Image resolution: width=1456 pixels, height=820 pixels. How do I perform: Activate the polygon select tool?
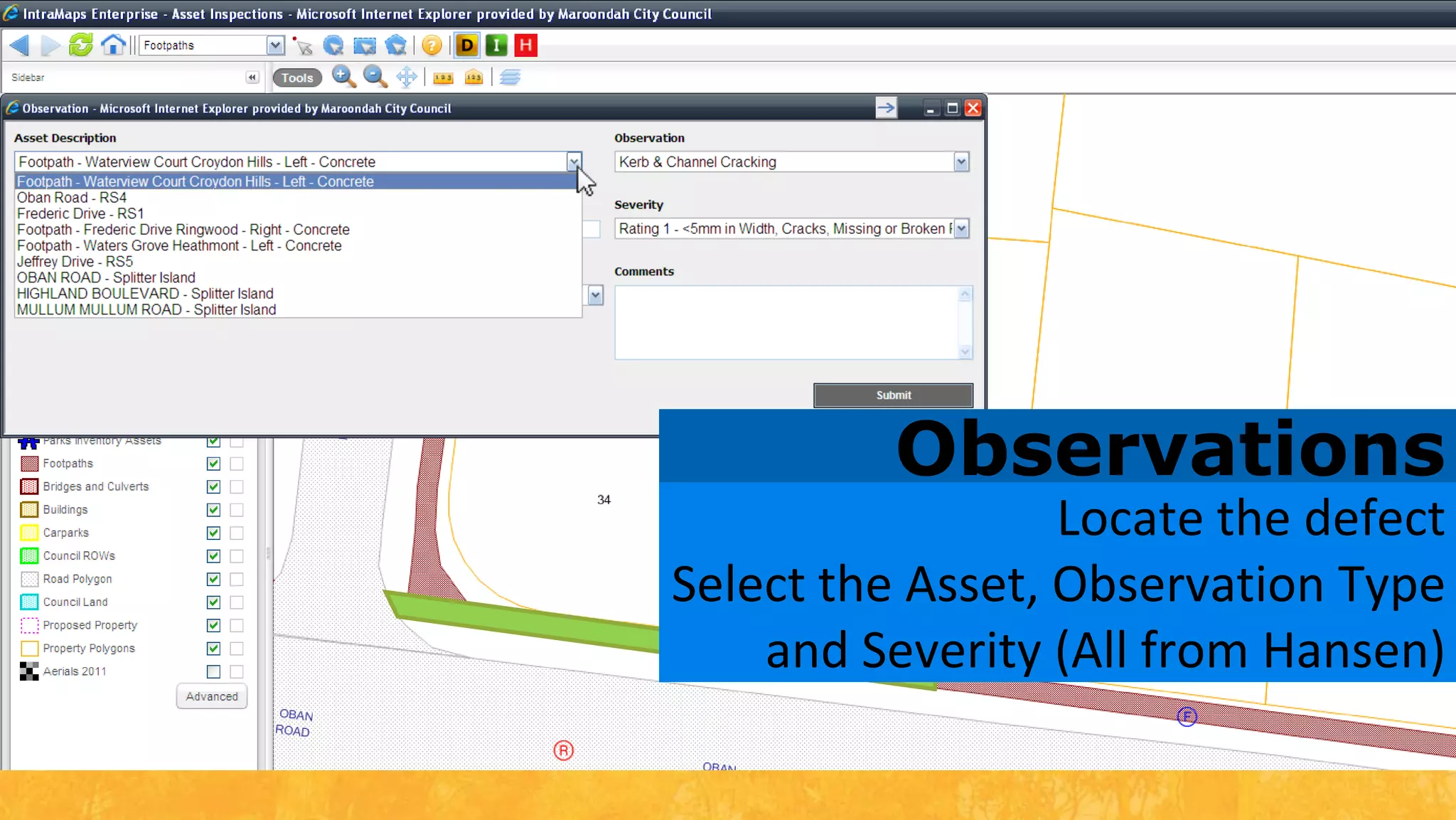pyautogui.click(x=395, y=46)
